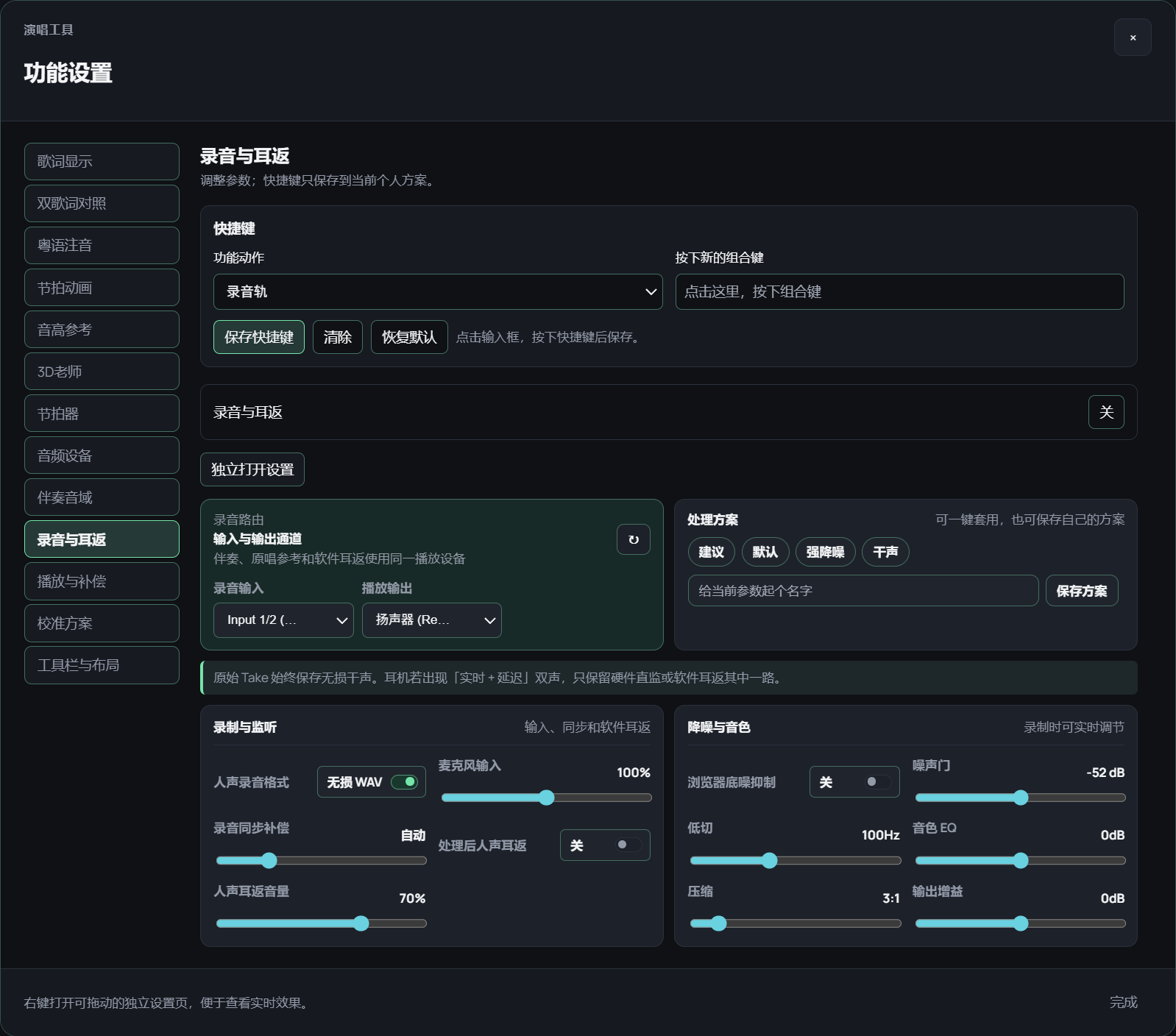The image size is (1176, 1036).
Task: Apply the 建议 processing preset
Action: pos(712,552)
